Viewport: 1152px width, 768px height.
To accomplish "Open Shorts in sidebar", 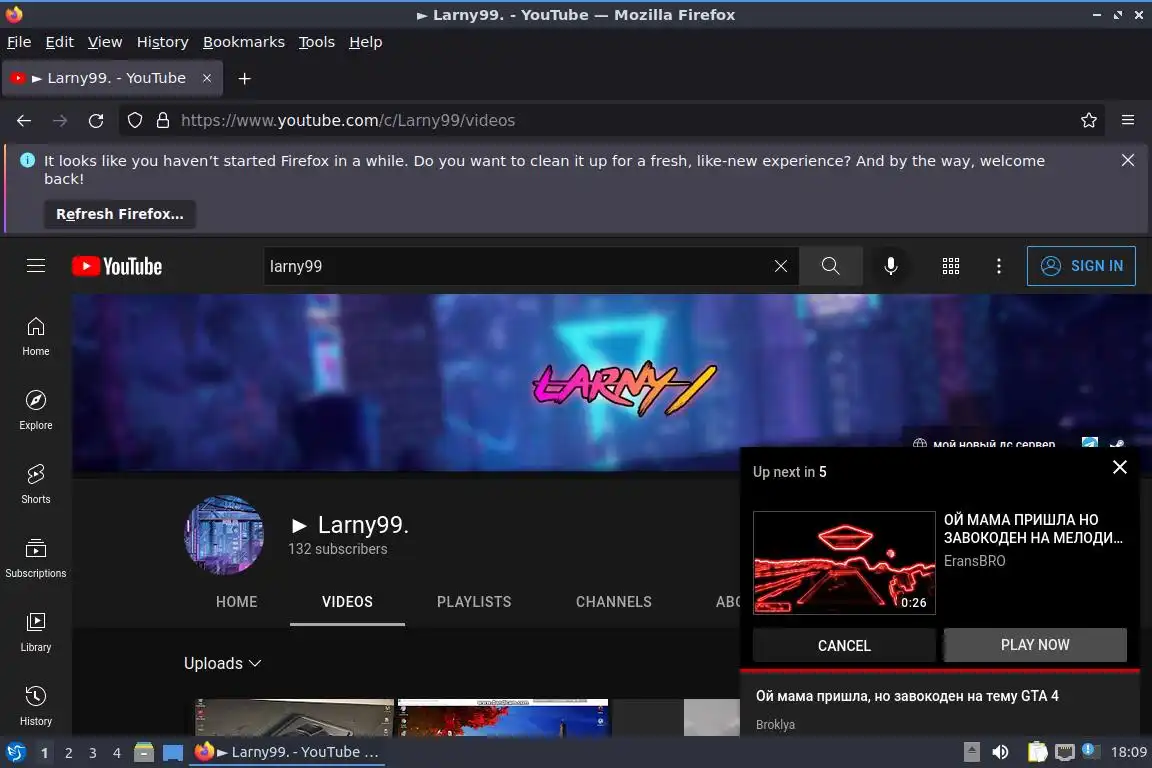I will point(35,484).
